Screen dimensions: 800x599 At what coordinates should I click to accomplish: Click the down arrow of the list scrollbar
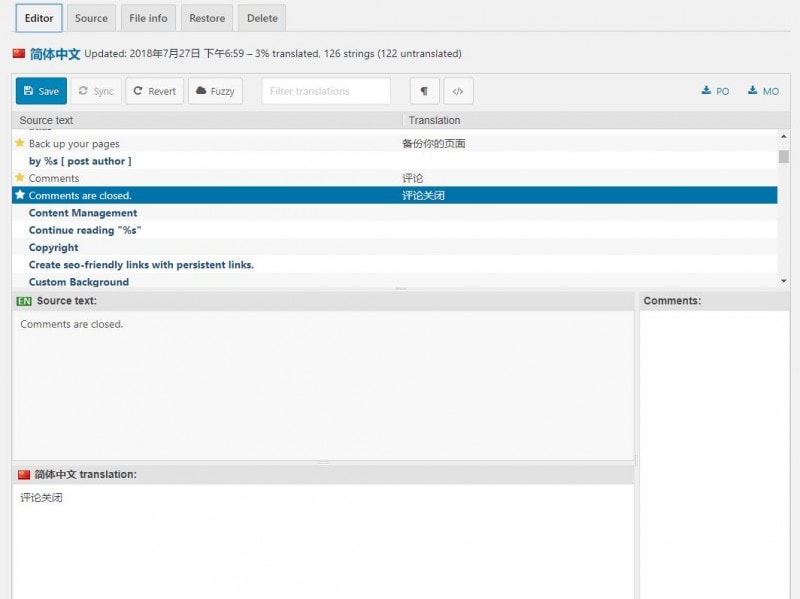[783, 281]
